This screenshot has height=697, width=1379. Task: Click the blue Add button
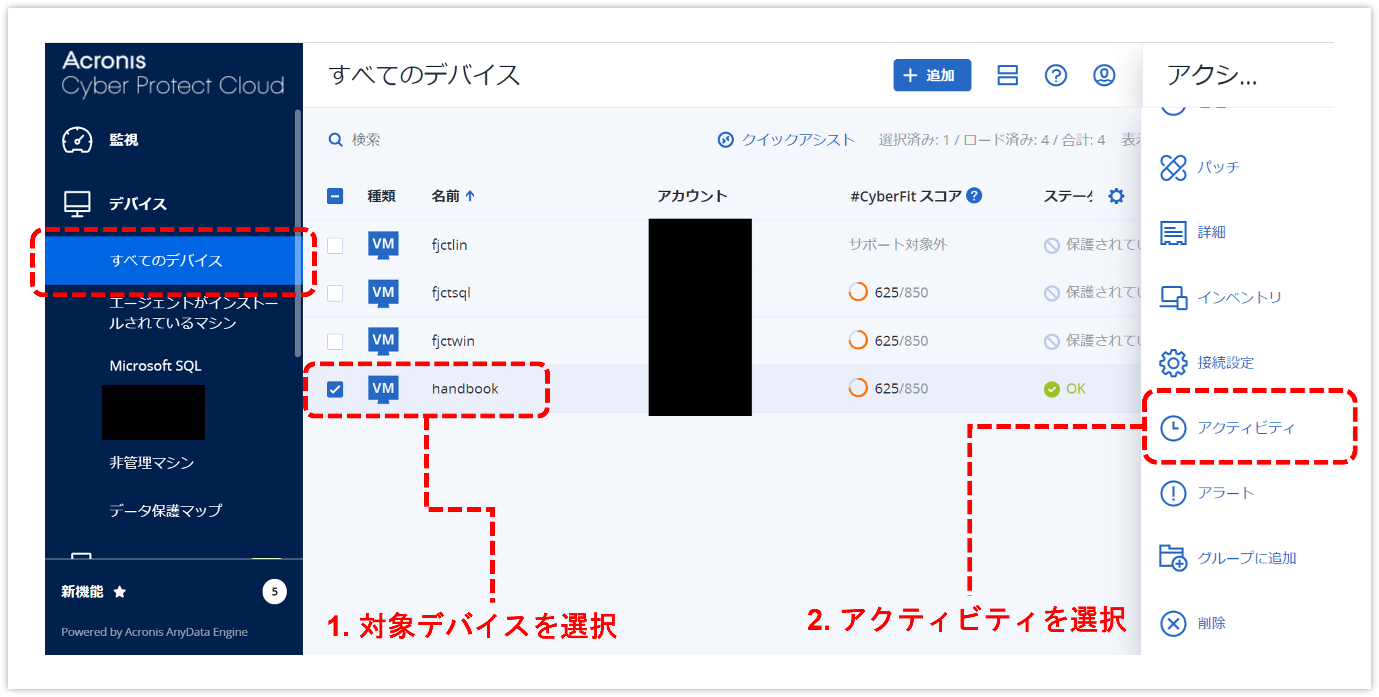point(931,76)
